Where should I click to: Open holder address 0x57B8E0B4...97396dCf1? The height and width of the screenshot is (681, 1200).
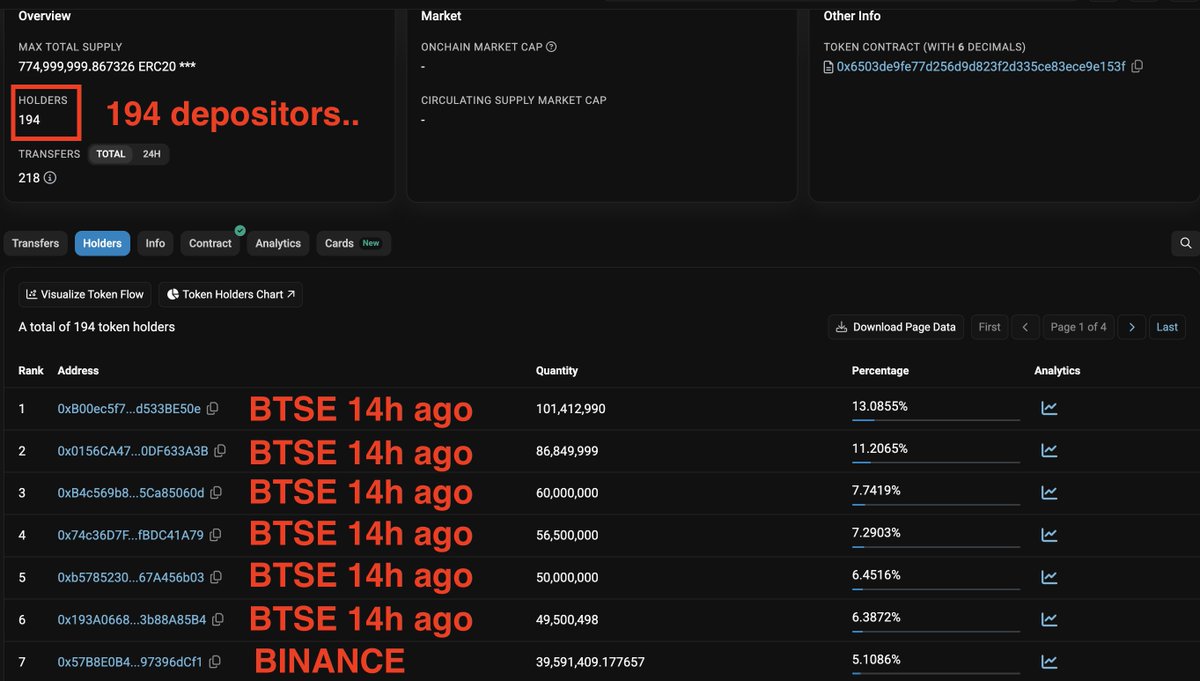click(x=130, y=662)
